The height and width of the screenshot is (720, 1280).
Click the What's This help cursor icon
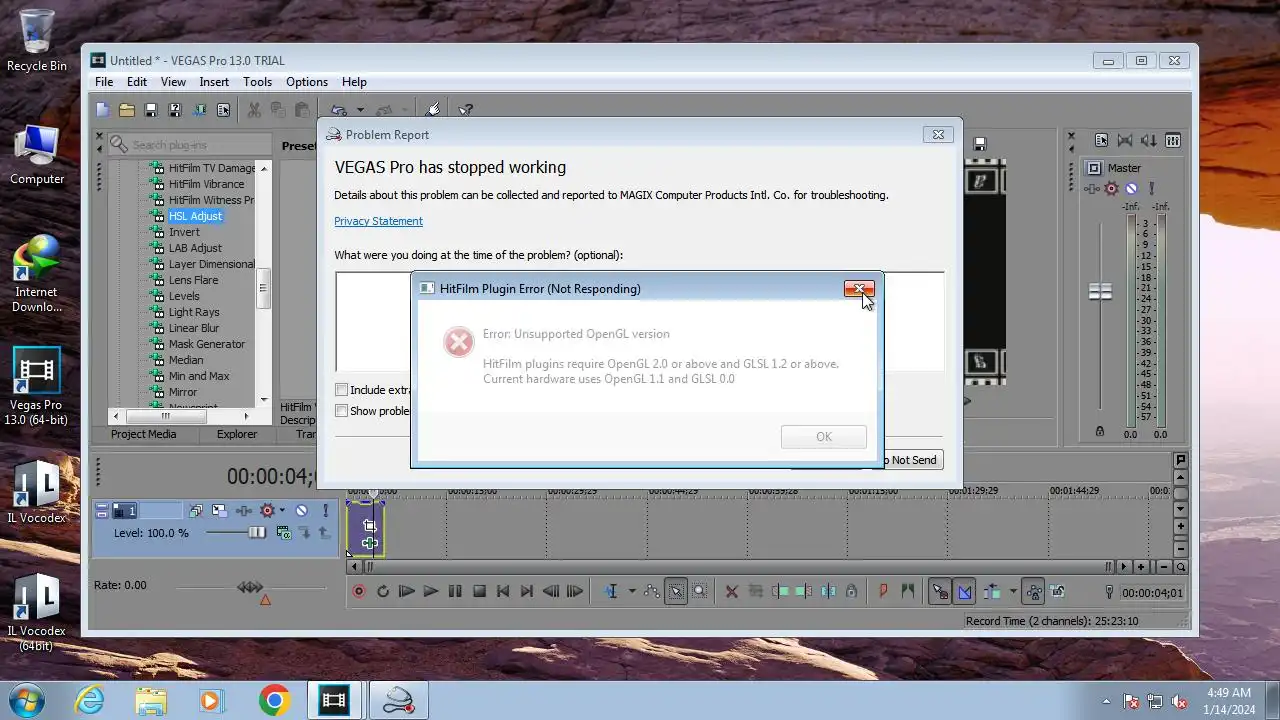[465, 110]
